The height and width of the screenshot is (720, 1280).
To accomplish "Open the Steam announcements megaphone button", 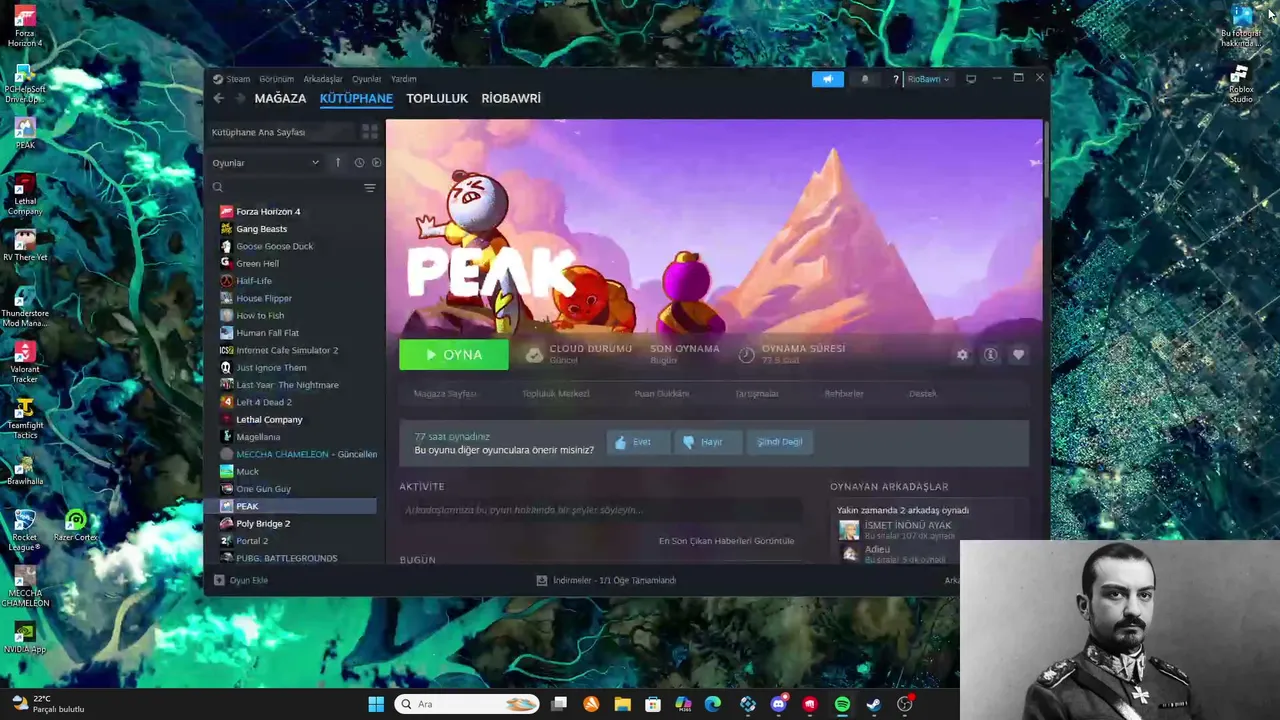I will point(828,79).
